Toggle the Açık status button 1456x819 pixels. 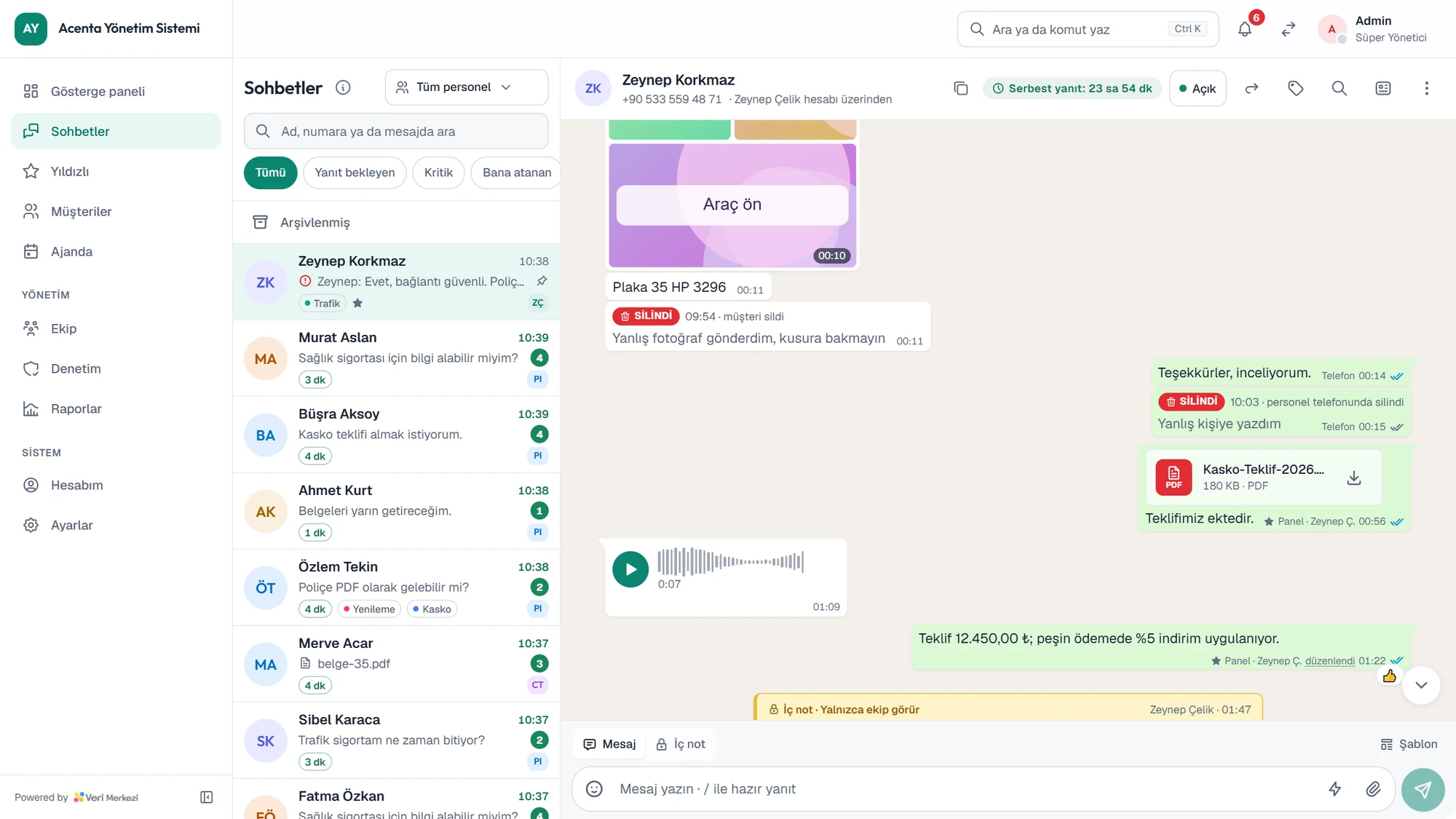pyautogui.click(x=1198, y=88)
